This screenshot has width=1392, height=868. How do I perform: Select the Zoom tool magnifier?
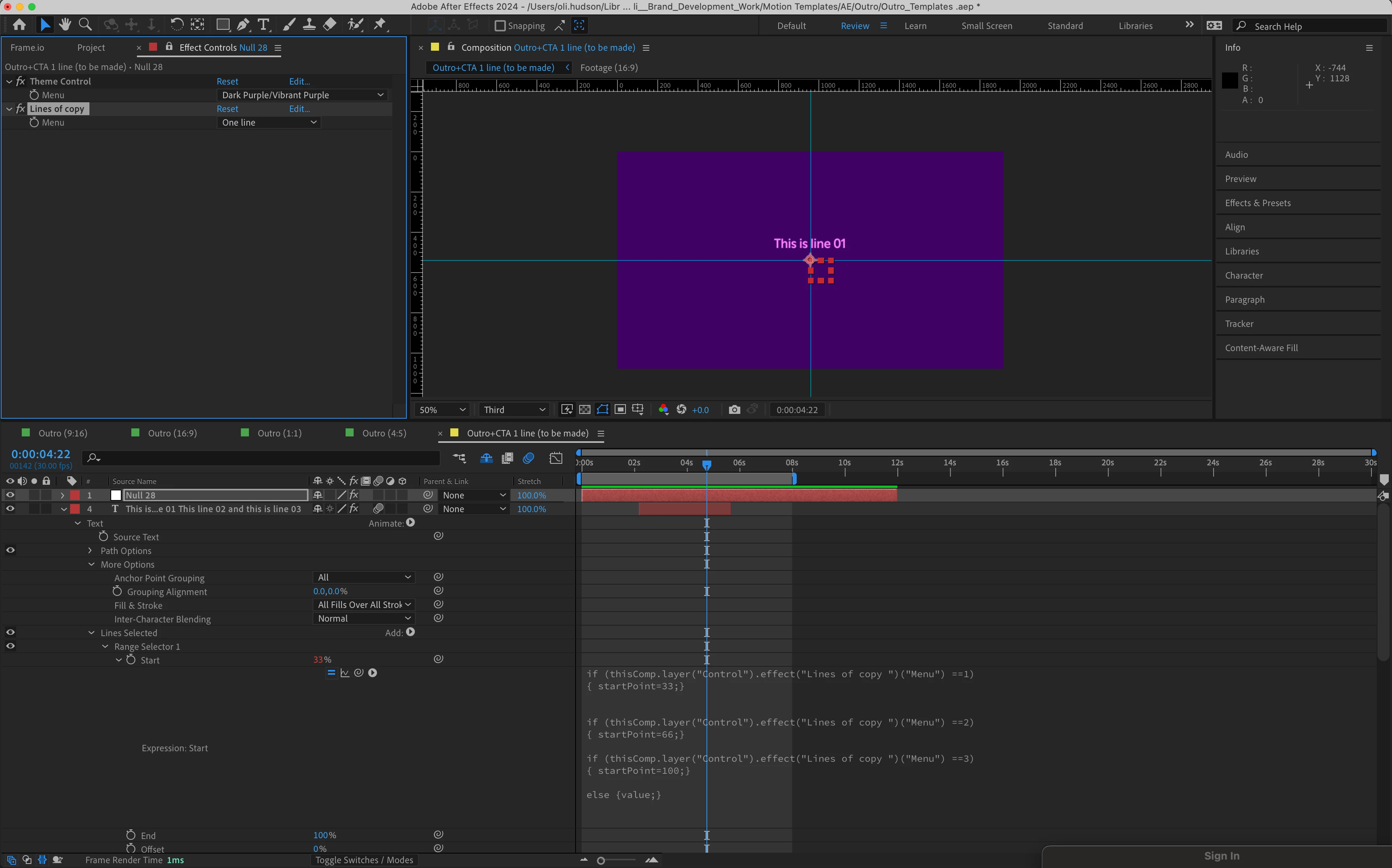click(85, 25)
